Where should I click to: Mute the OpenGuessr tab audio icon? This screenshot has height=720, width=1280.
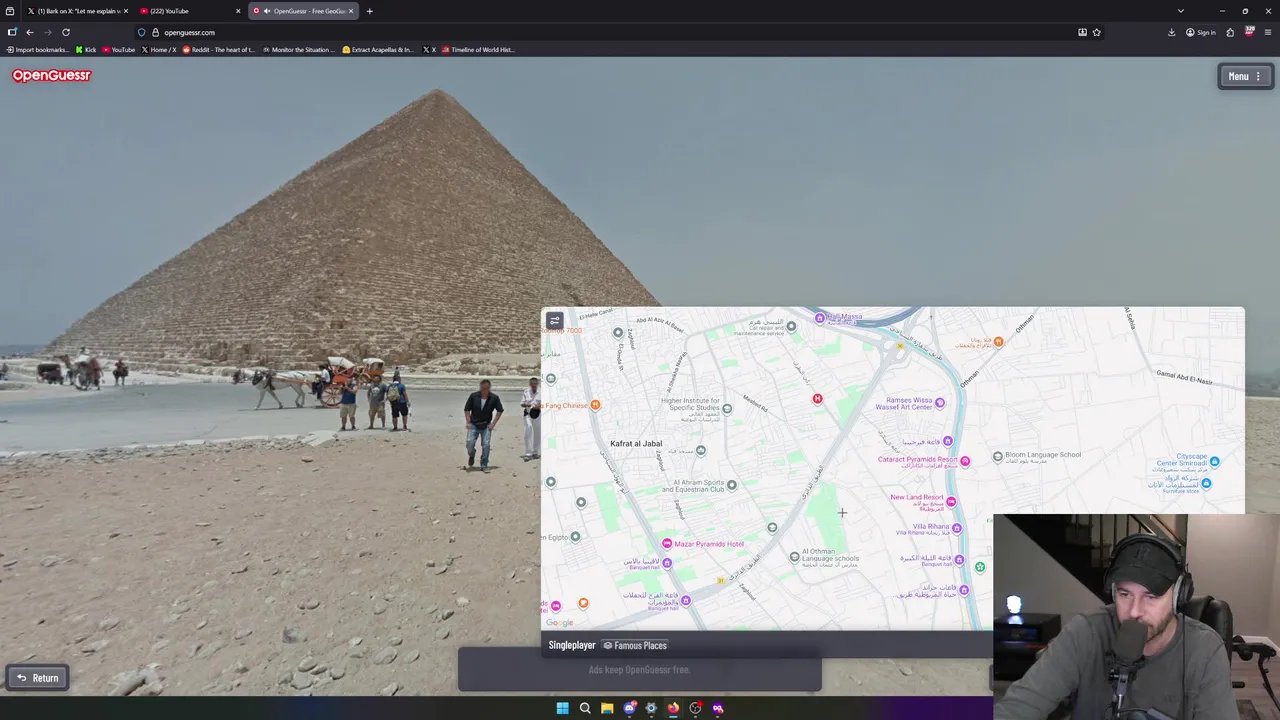(x=267, y=11)
